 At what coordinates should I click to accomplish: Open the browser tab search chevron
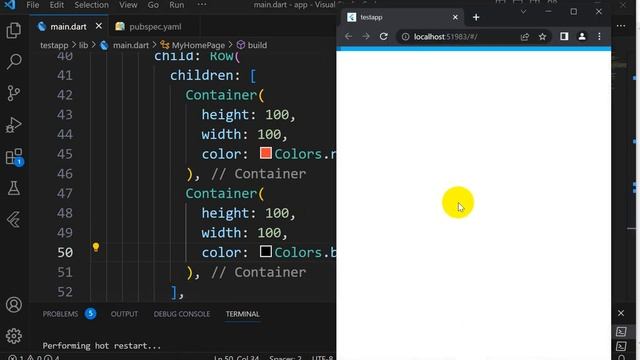click(x=523, y=12)
